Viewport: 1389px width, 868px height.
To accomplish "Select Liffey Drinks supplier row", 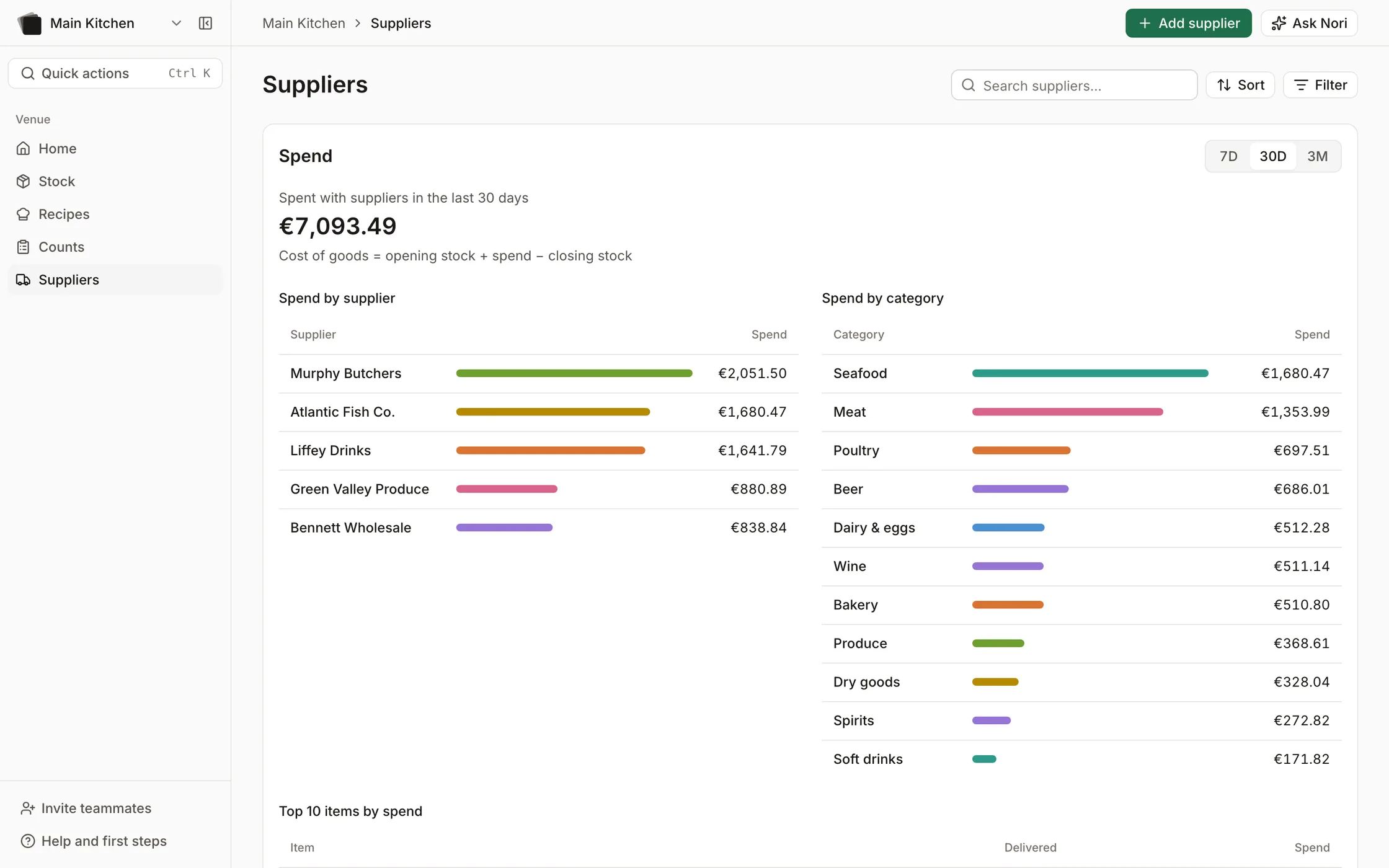I will (x=538, y=450).
